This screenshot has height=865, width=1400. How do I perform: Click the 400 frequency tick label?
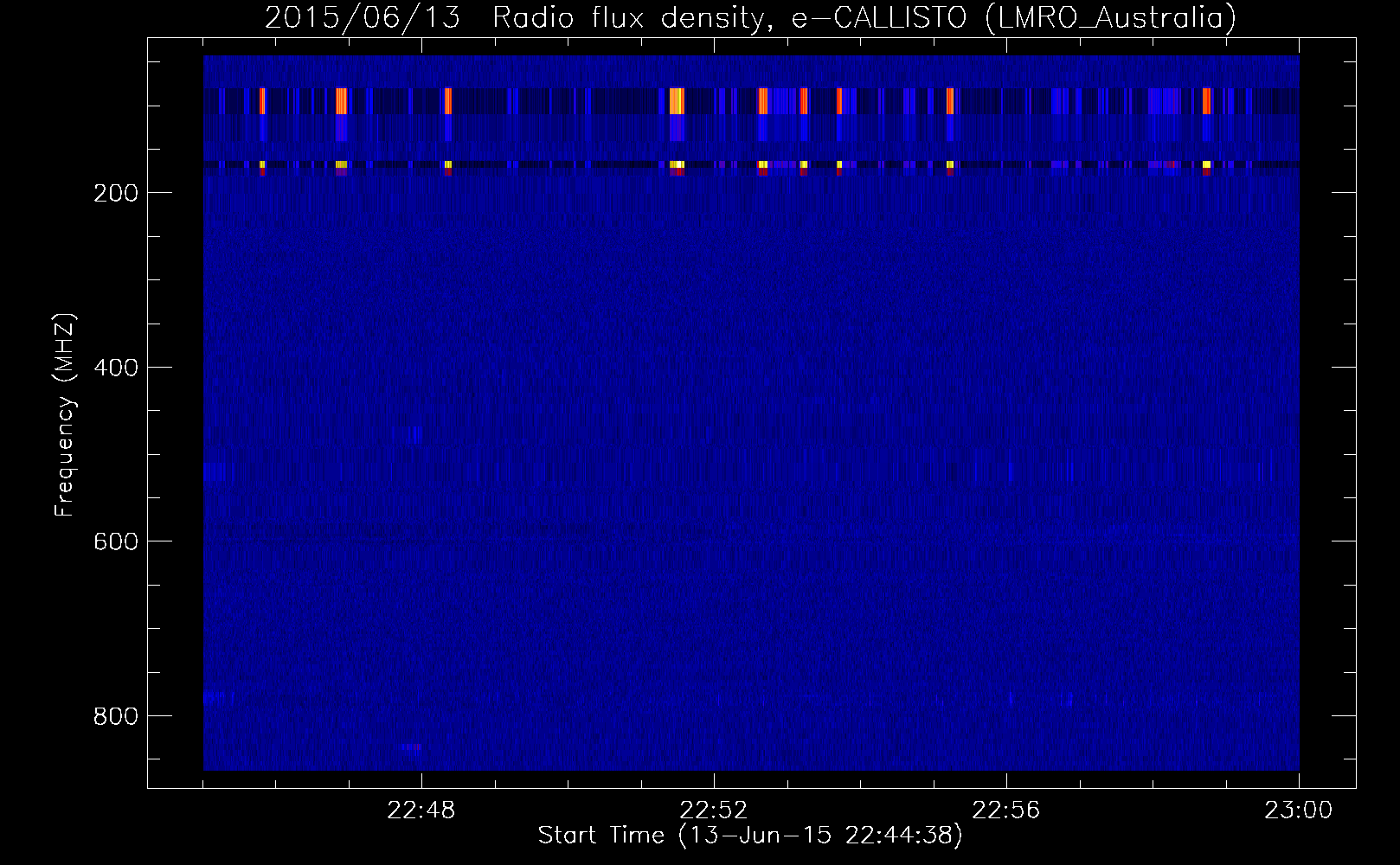tap(116, 368)
